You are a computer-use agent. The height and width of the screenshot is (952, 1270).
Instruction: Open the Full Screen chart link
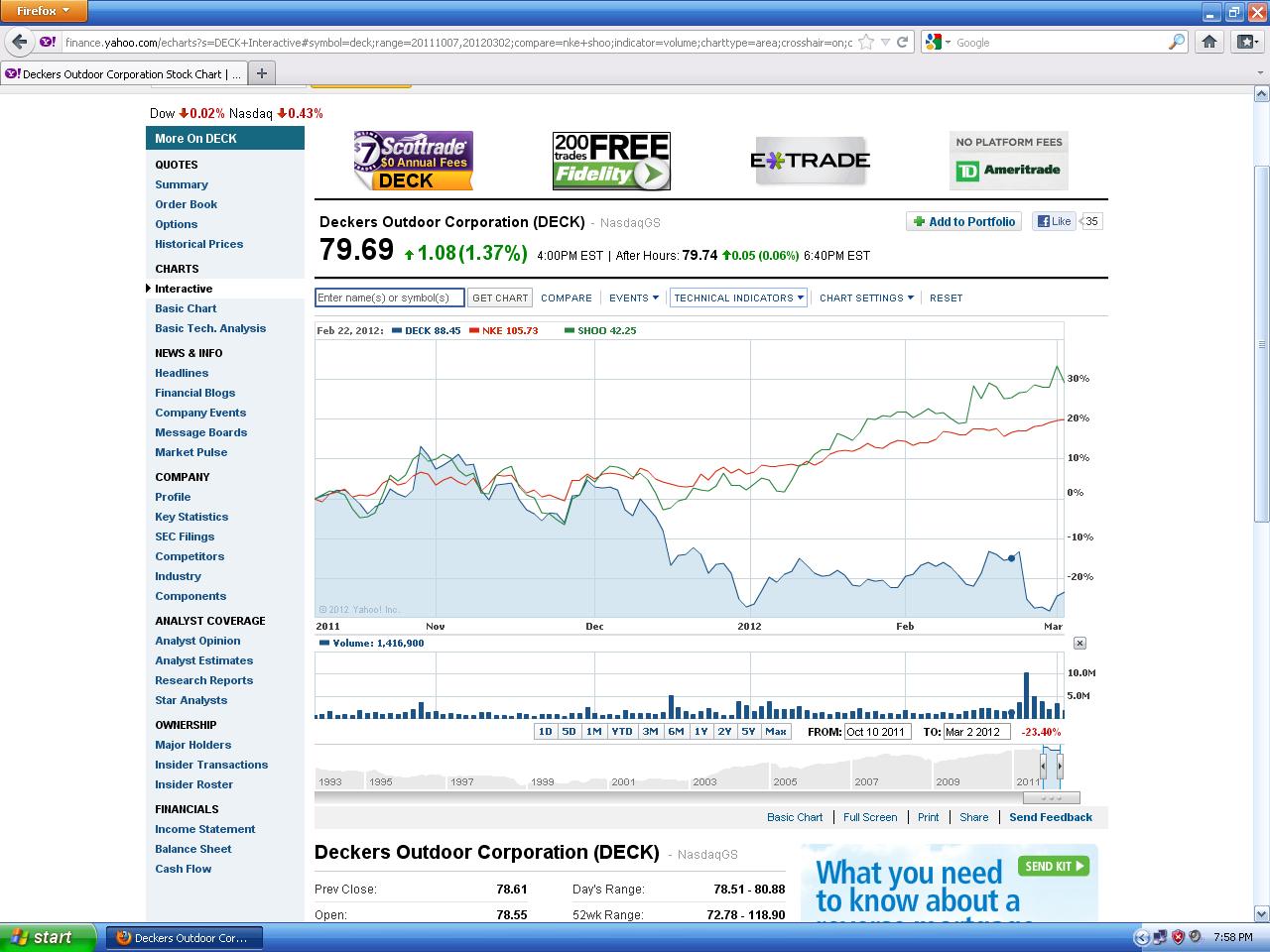pos(870,817)
